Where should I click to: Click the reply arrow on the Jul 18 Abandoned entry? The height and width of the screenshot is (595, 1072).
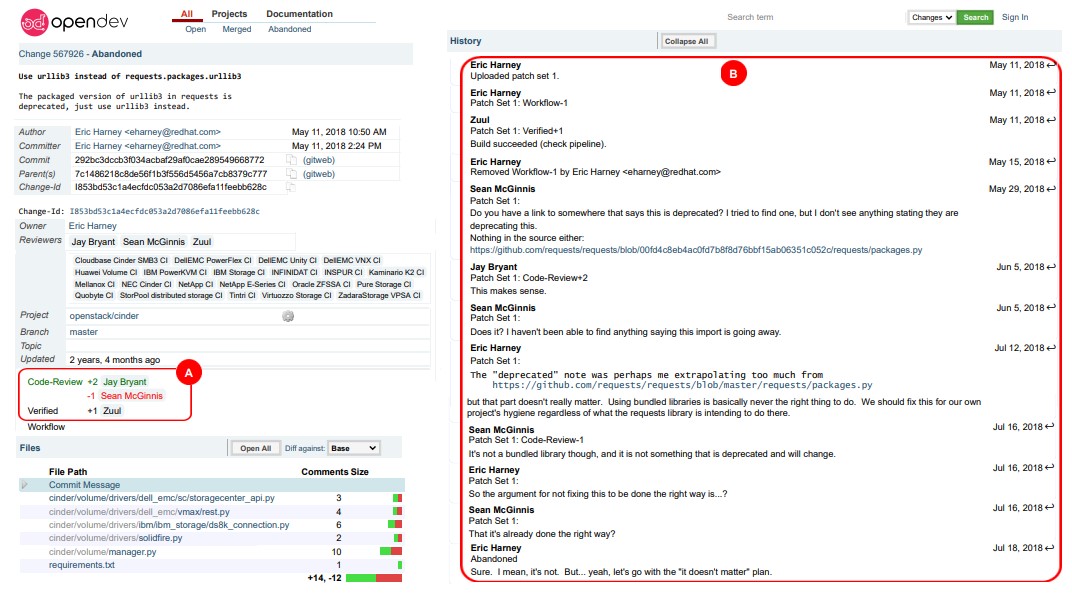1050,548
